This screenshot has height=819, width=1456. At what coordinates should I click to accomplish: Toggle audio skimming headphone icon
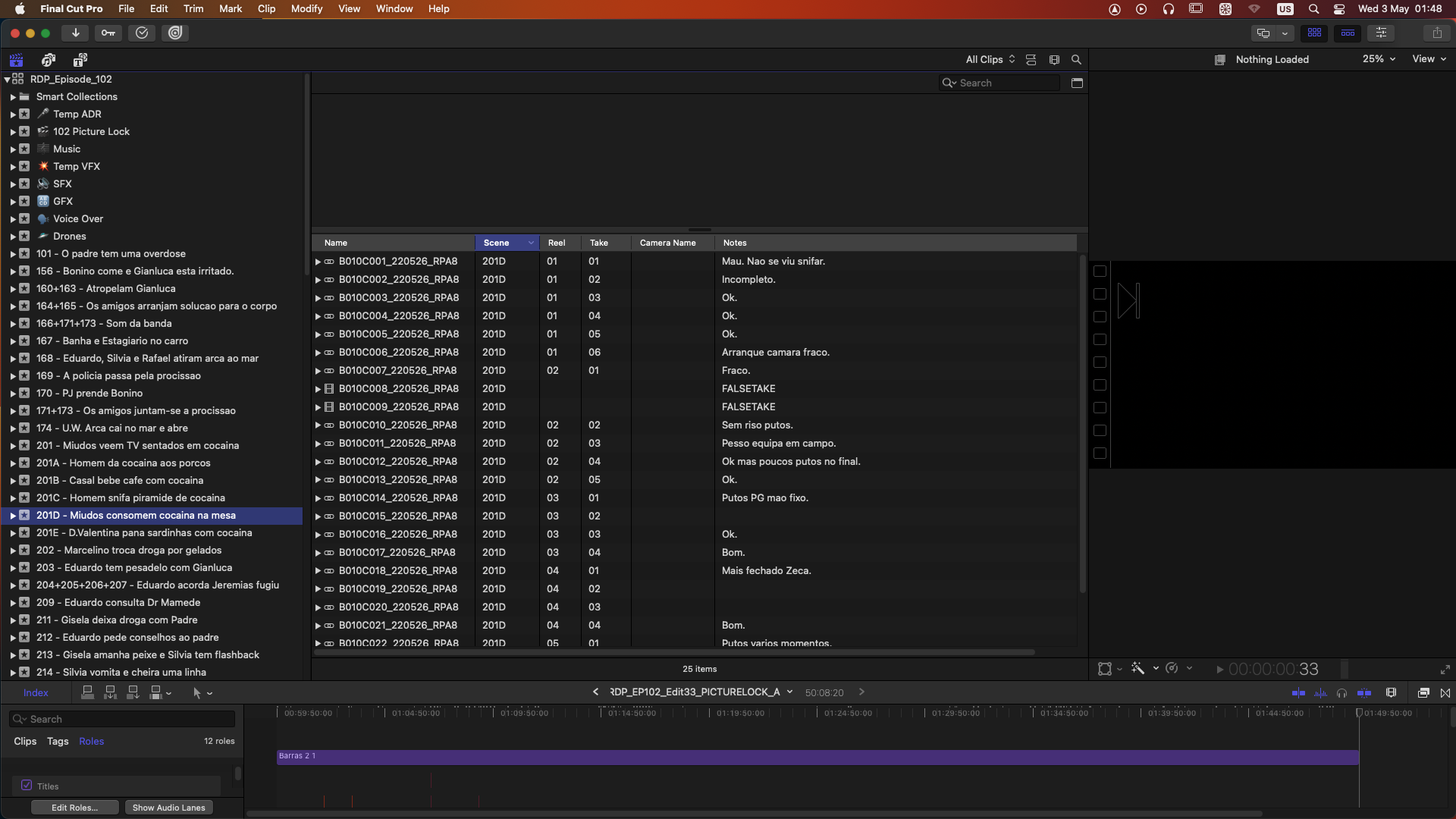coord(1341,692)
